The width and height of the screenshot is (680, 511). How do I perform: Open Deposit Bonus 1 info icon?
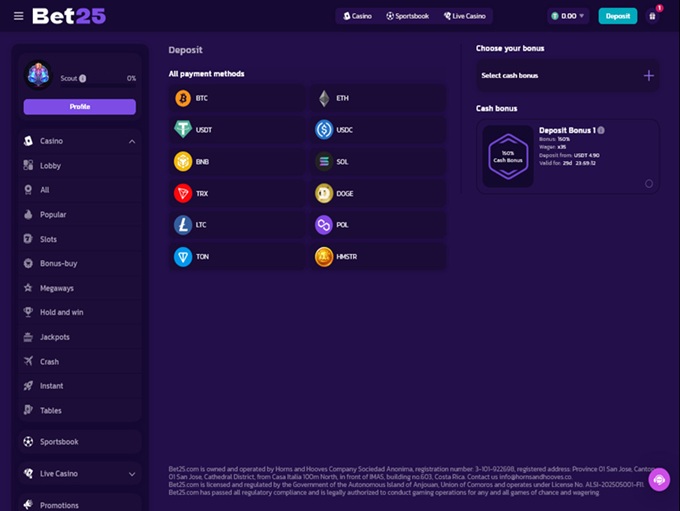(601, 130)
